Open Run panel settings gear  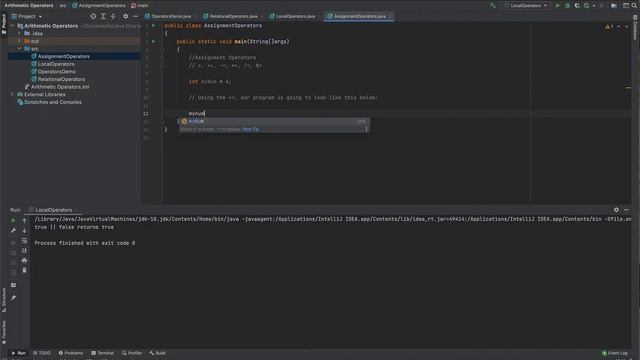(616, 210)
